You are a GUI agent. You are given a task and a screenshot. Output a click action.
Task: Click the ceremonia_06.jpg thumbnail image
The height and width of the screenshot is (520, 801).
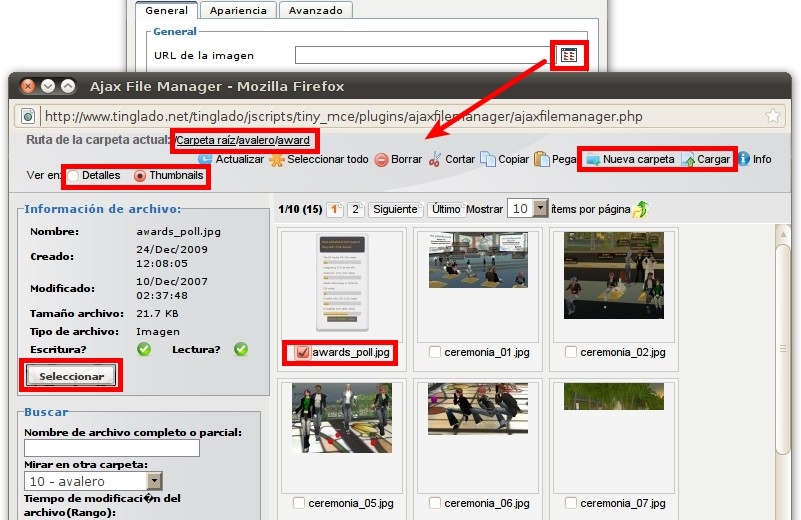(x=478, y=409)
